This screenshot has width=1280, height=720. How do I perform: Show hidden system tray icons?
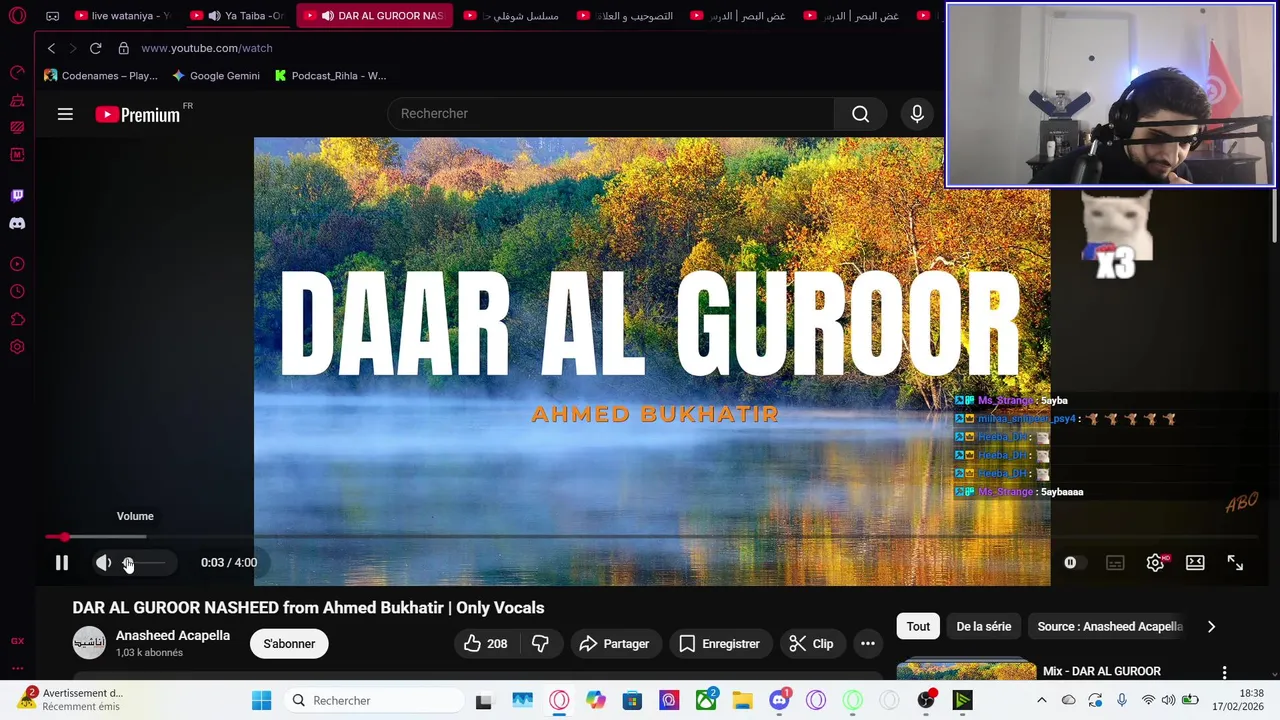coord(1041,701)
